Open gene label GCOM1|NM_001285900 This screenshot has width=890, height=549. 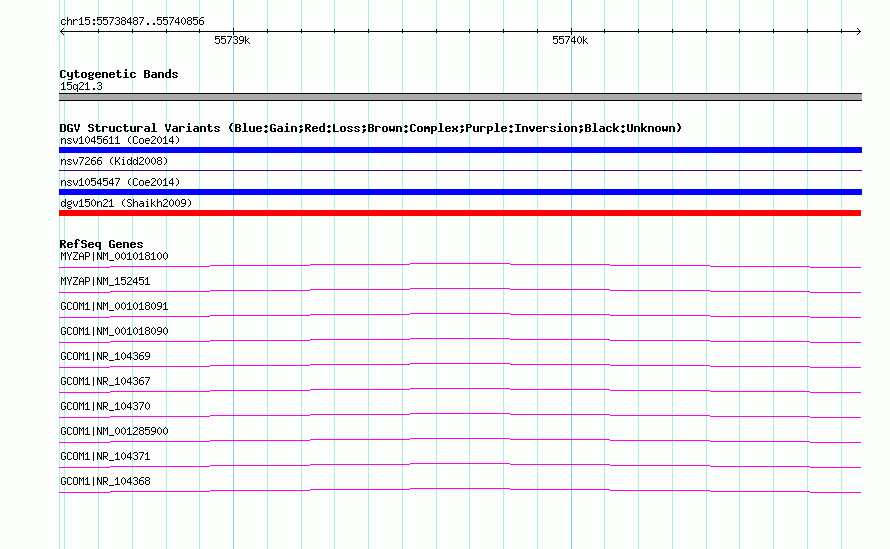114,431
